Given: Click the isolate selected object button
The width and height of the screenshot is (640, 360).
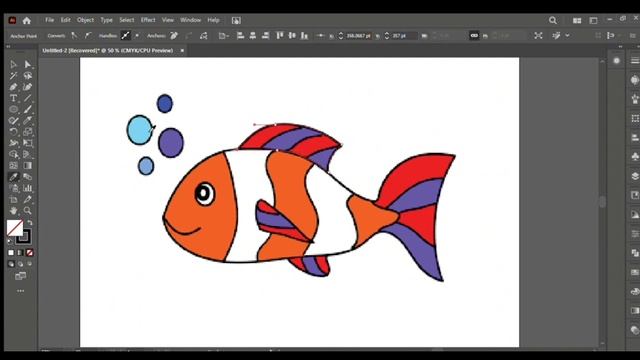Looking at the screenshot, I should click(538, 36).
